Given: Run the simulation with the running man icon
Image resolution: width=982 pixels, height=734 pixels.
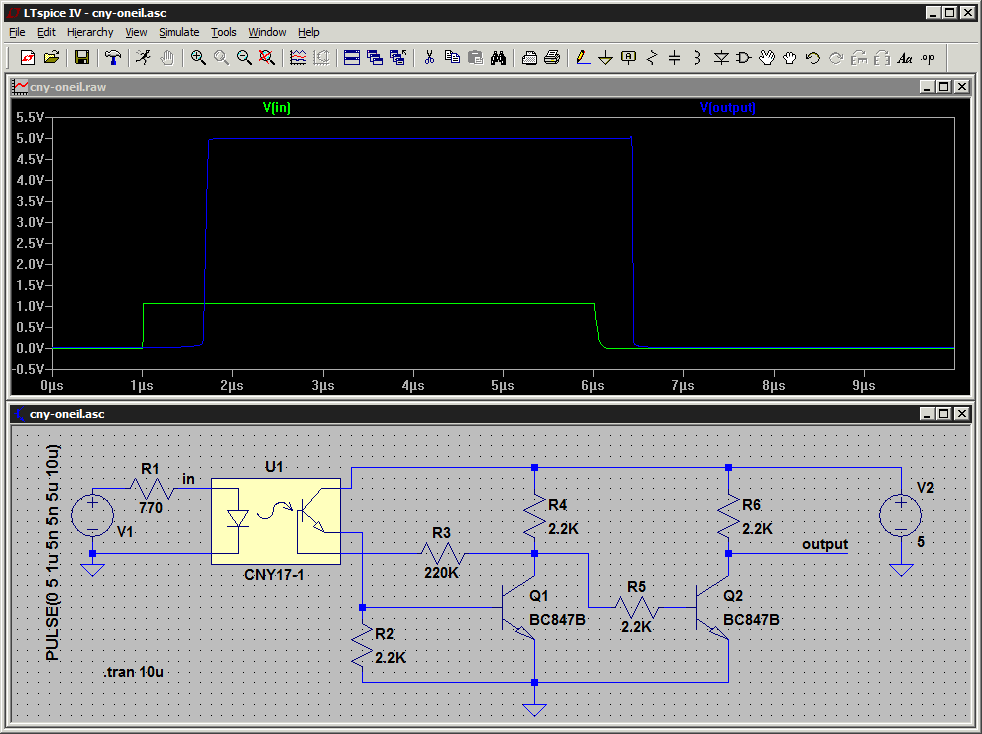Looking at the screenshot, I should click(143, 58).
